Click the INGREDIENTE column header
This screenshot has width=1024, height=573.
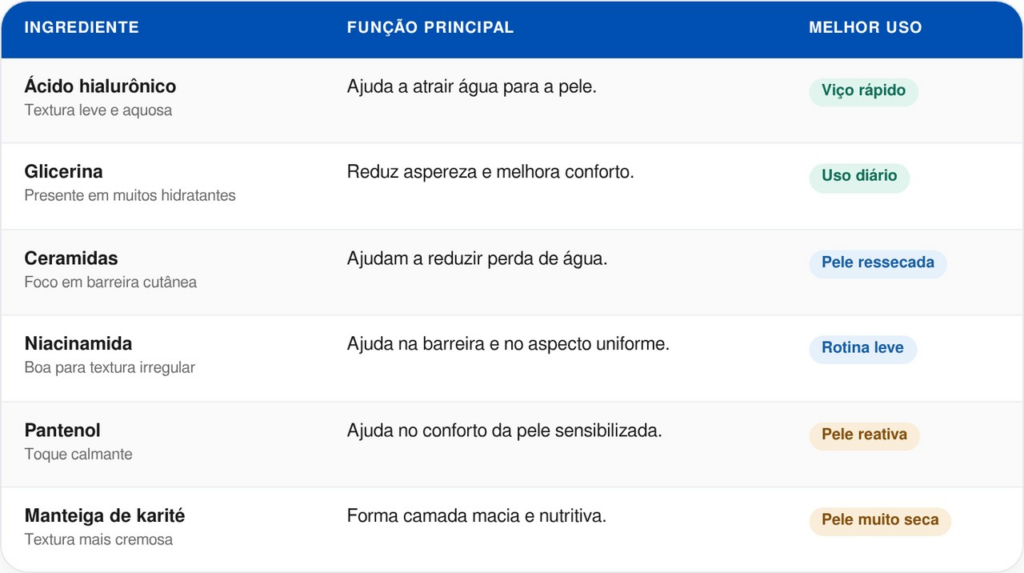[x=82, y=27]
